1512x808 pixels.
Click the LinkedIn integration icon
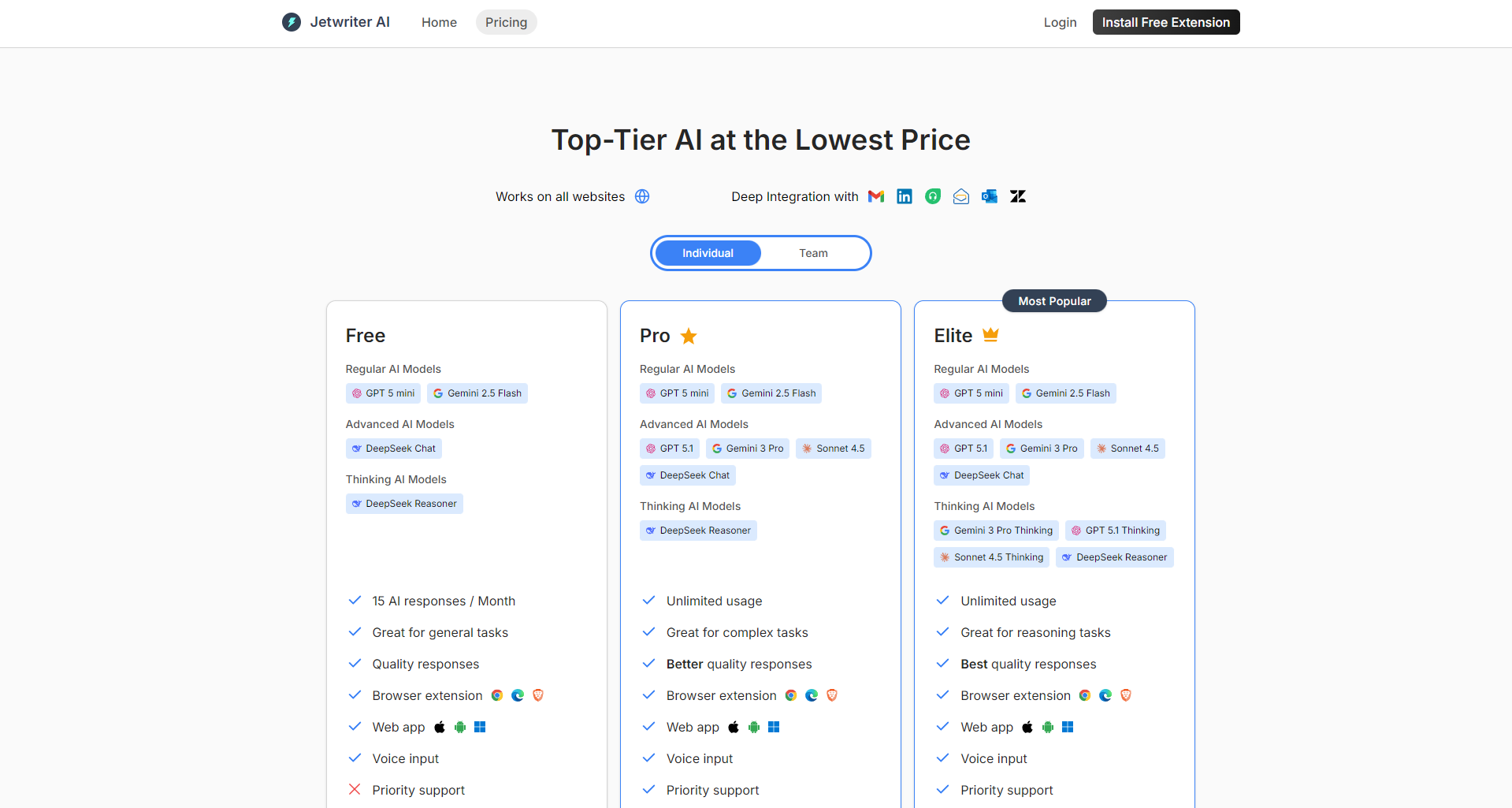(905, 196)
